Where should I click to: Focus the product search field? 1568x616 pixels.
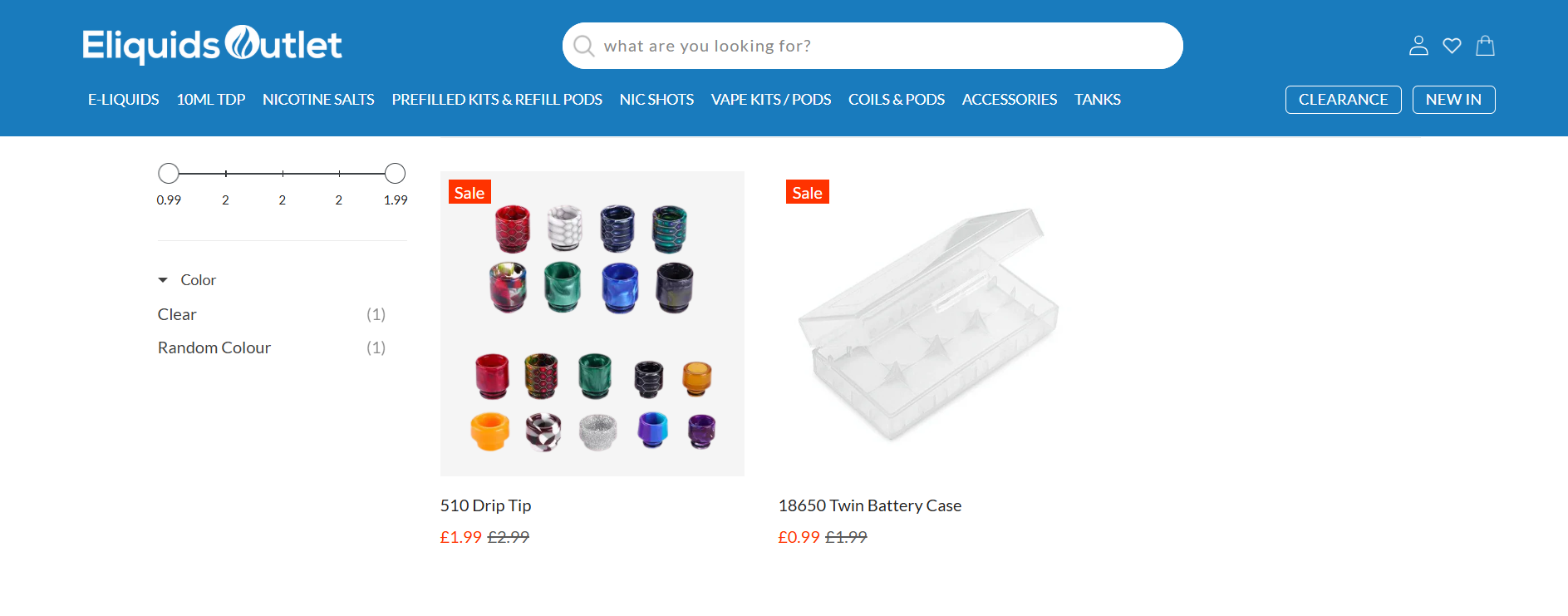pyautogui.click(x=881, y=46)
